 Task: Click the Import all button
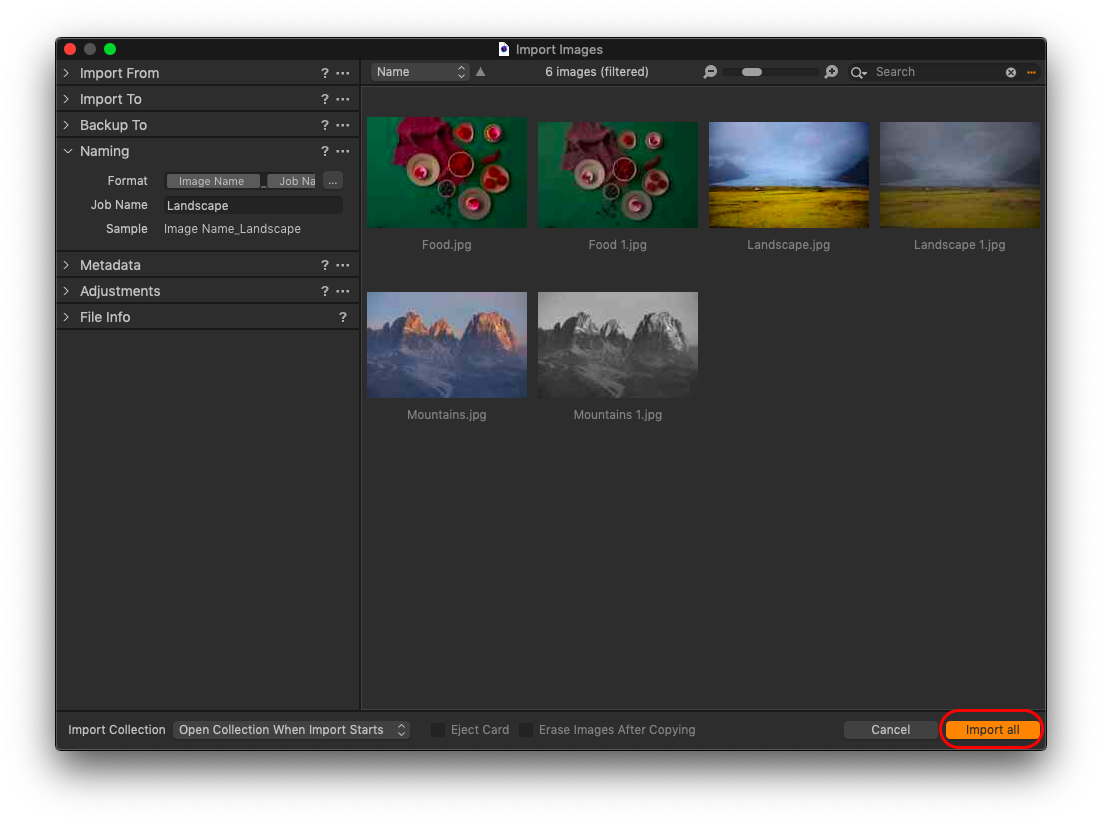pyautogui.click(x=992, y=730)
